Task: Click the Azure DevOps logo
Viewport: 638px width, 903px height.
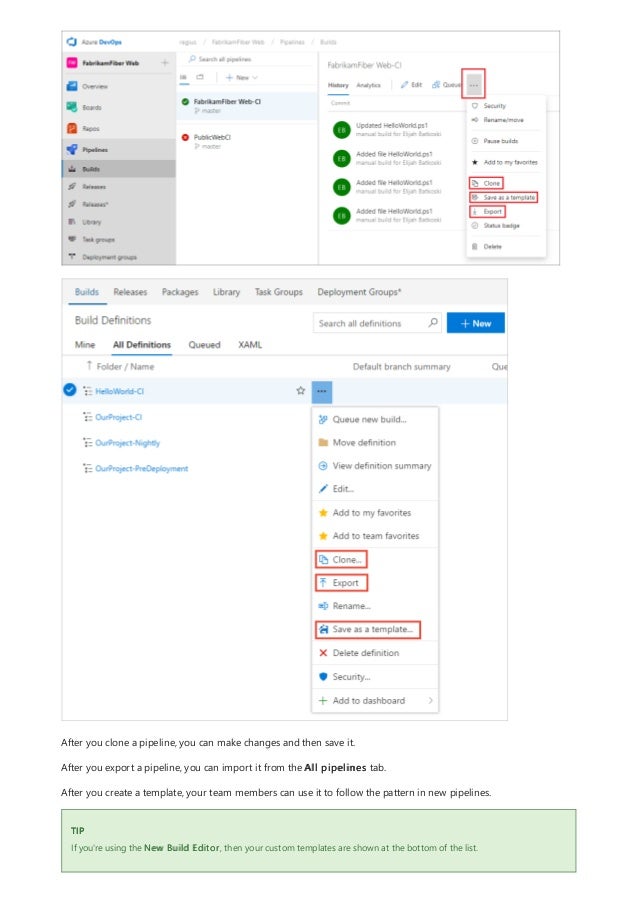Action: 71,42
